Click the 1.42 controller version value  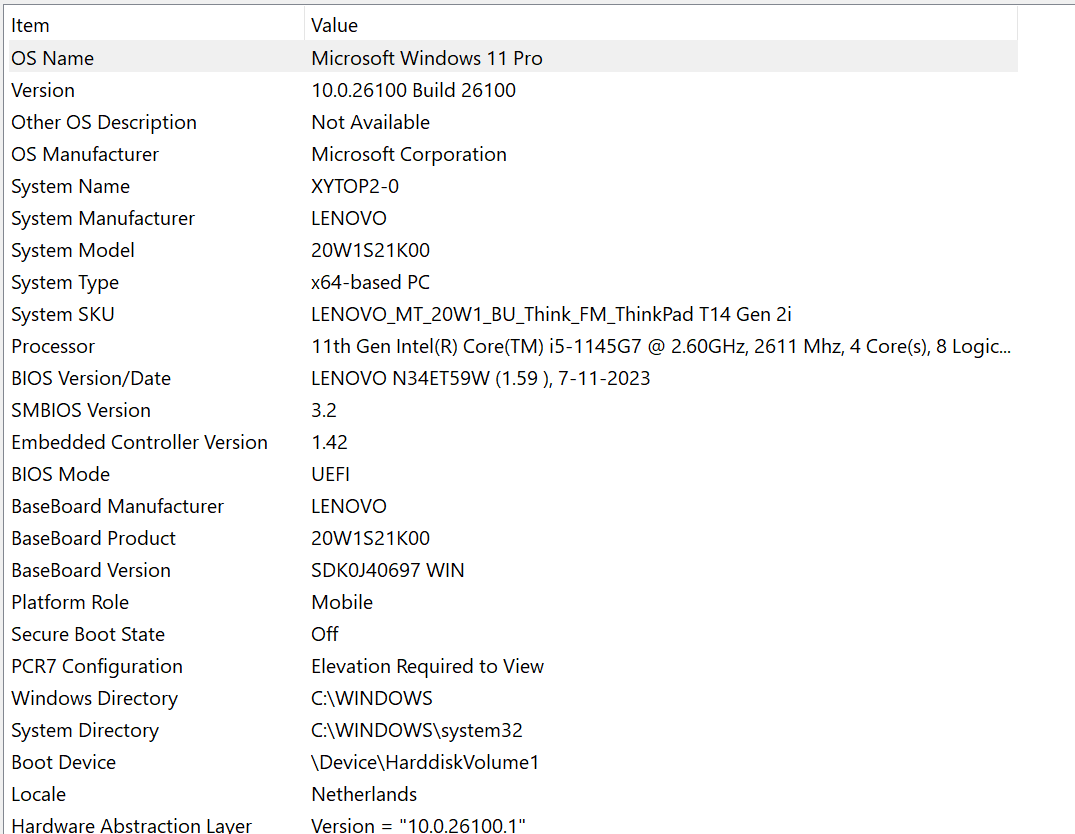329,442
